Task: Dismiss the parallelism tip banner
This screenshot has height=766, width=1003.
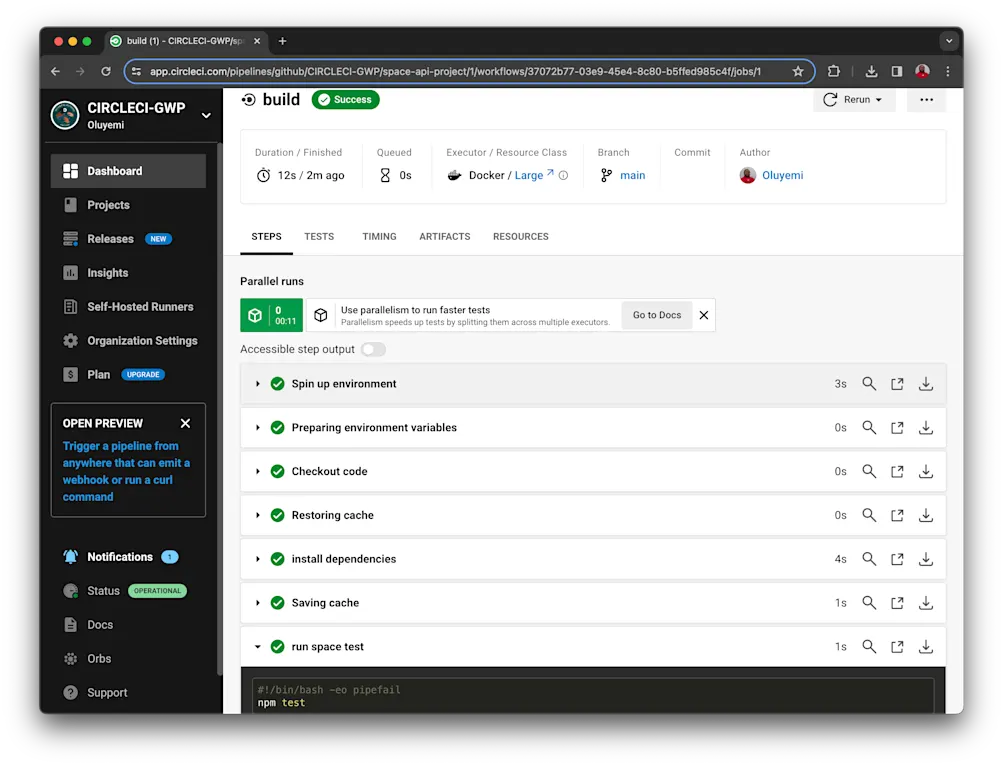Action: click(704, 315)
